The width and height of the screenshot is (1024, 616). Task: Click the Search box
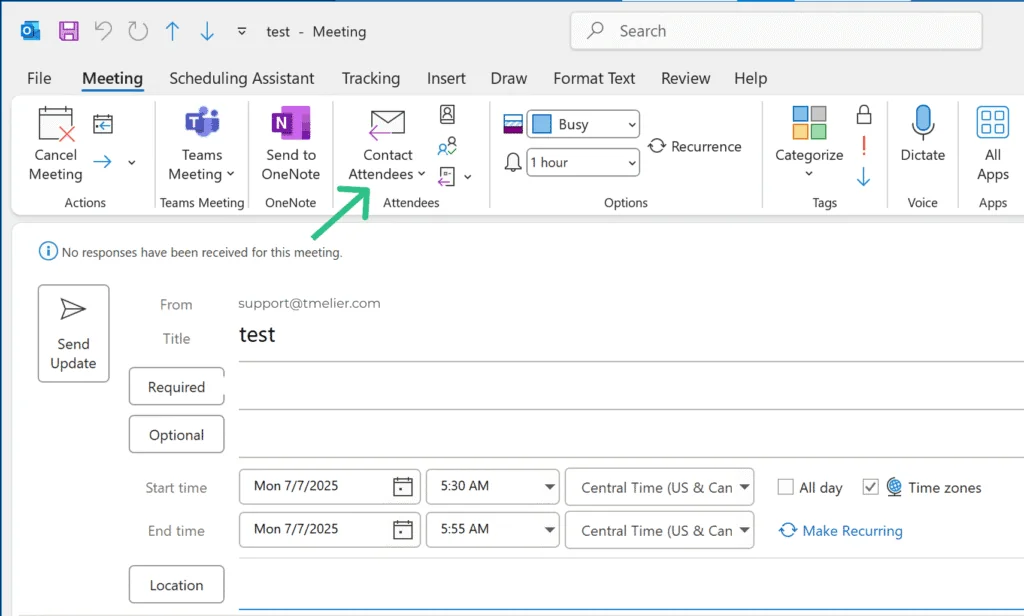[x=776, y=31]
